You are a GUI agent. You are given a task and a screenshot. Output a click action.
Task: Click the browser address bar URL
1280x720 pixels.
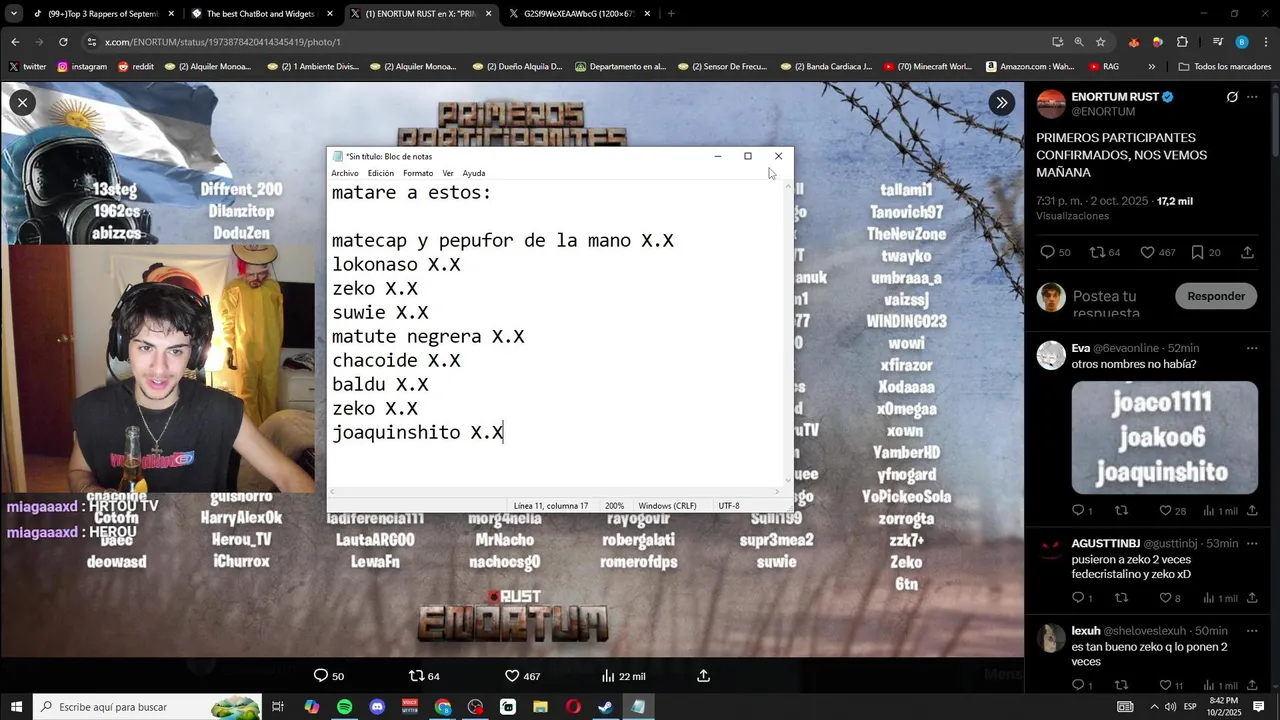pyautogui.click(x=223, y=42)
